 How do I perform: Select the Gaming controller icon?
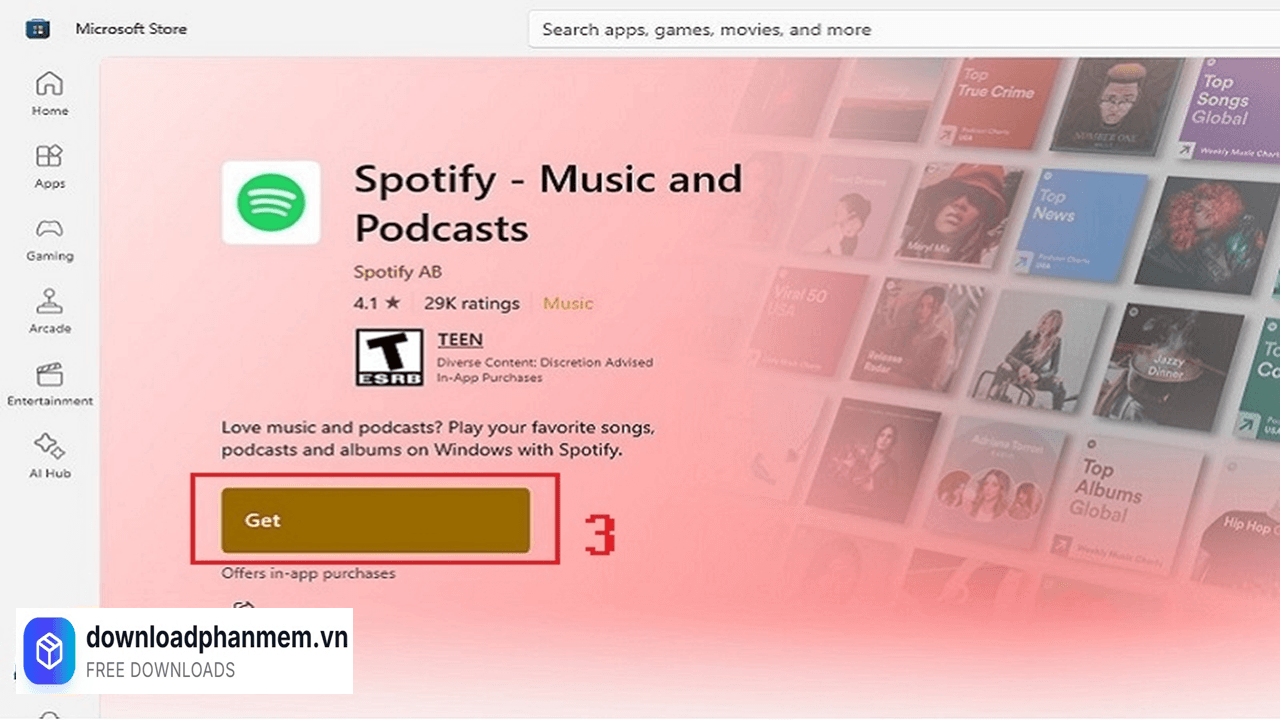point(49,239)
